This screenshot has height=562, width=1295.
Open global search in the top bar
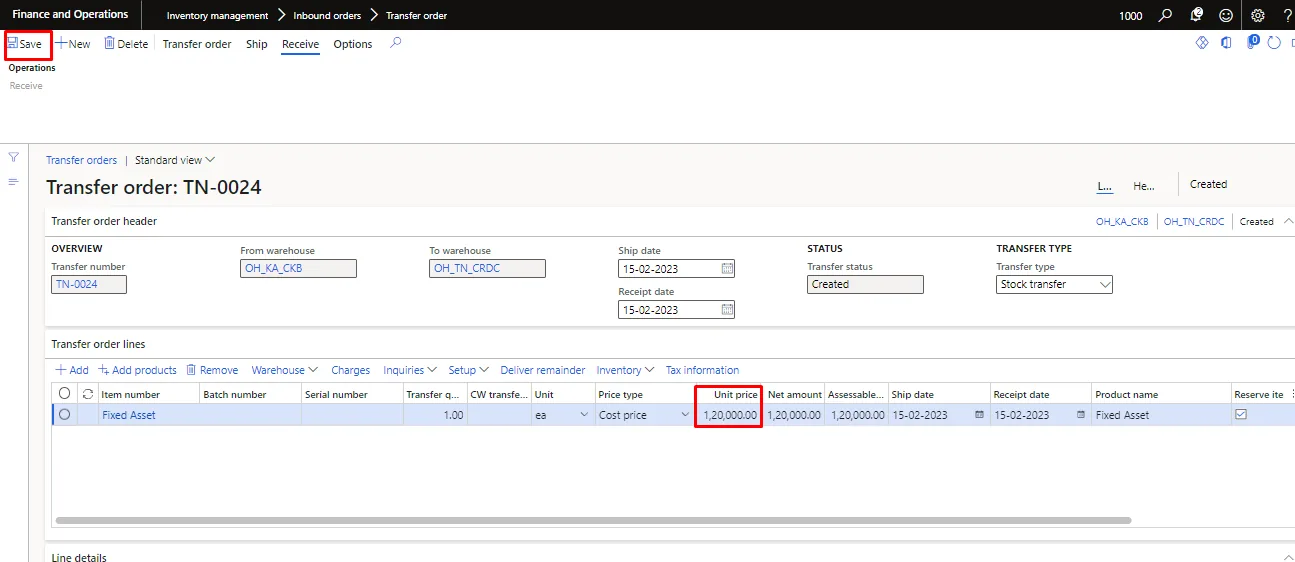(x=1165, y=15)
